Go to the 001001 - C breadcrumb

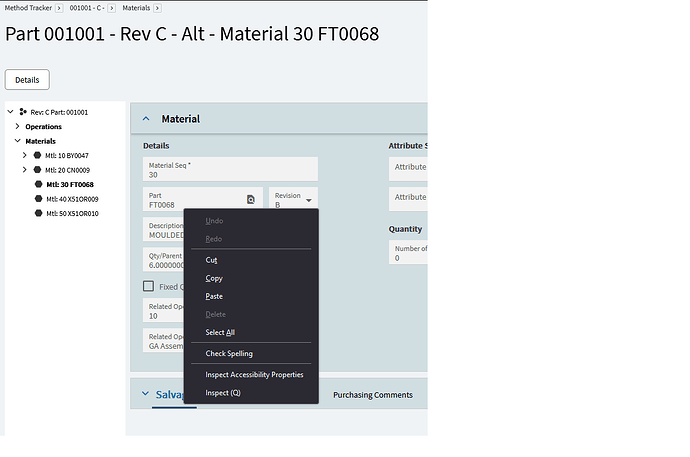[x=87, y=8]
